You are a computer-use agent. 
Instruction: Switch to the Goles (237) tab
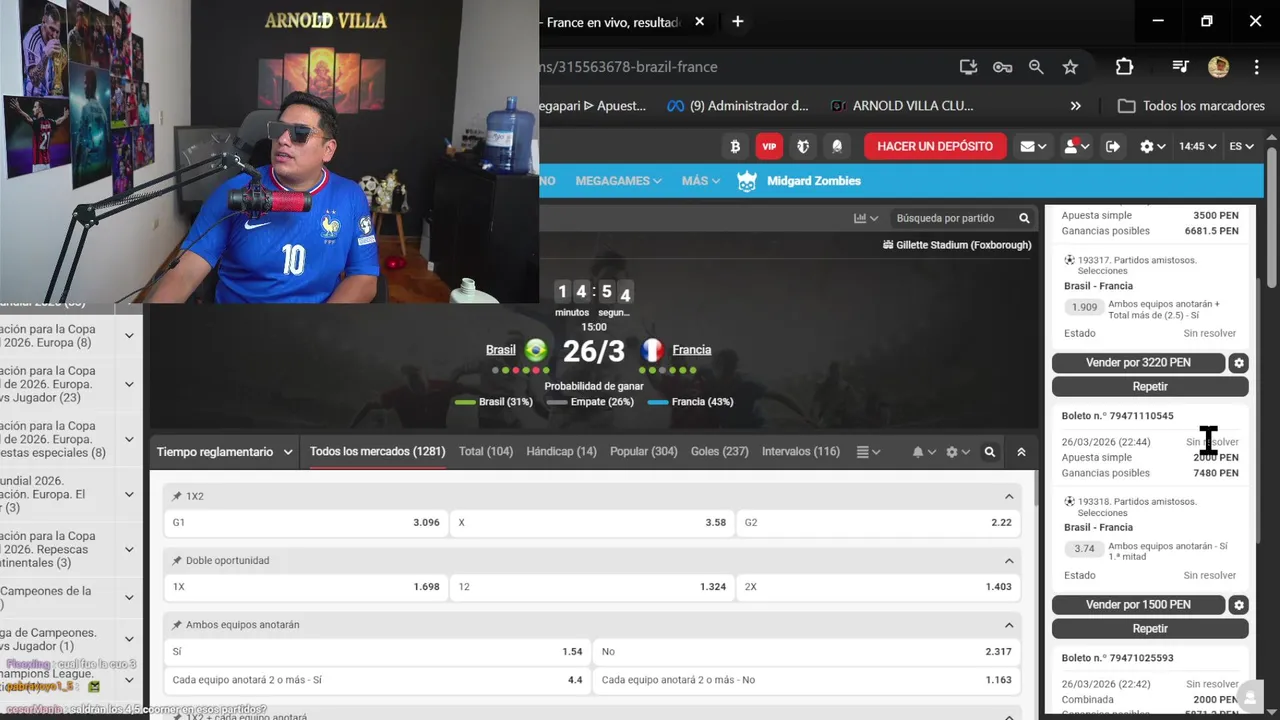[719, 452]
